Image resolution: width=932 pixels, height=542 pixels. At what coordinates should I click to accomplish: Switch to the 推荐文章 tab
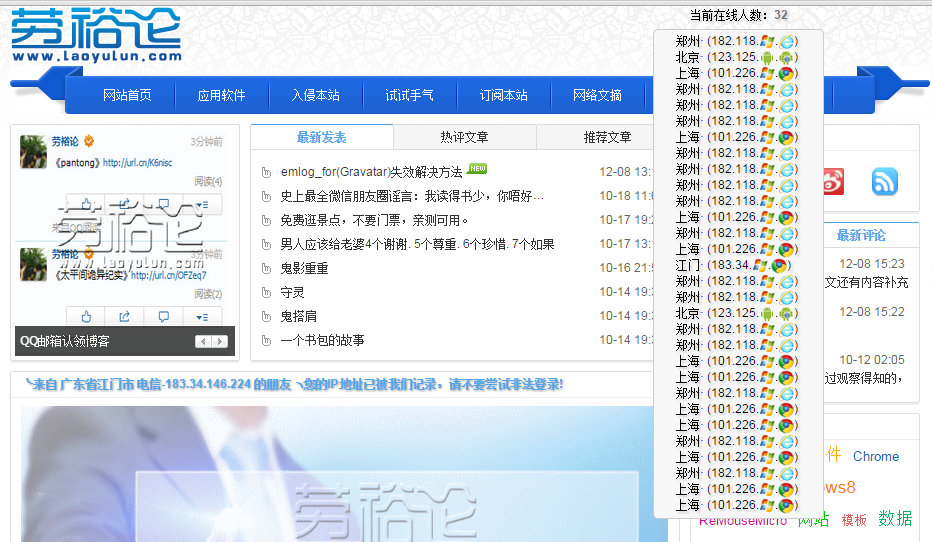pos(607,137)
